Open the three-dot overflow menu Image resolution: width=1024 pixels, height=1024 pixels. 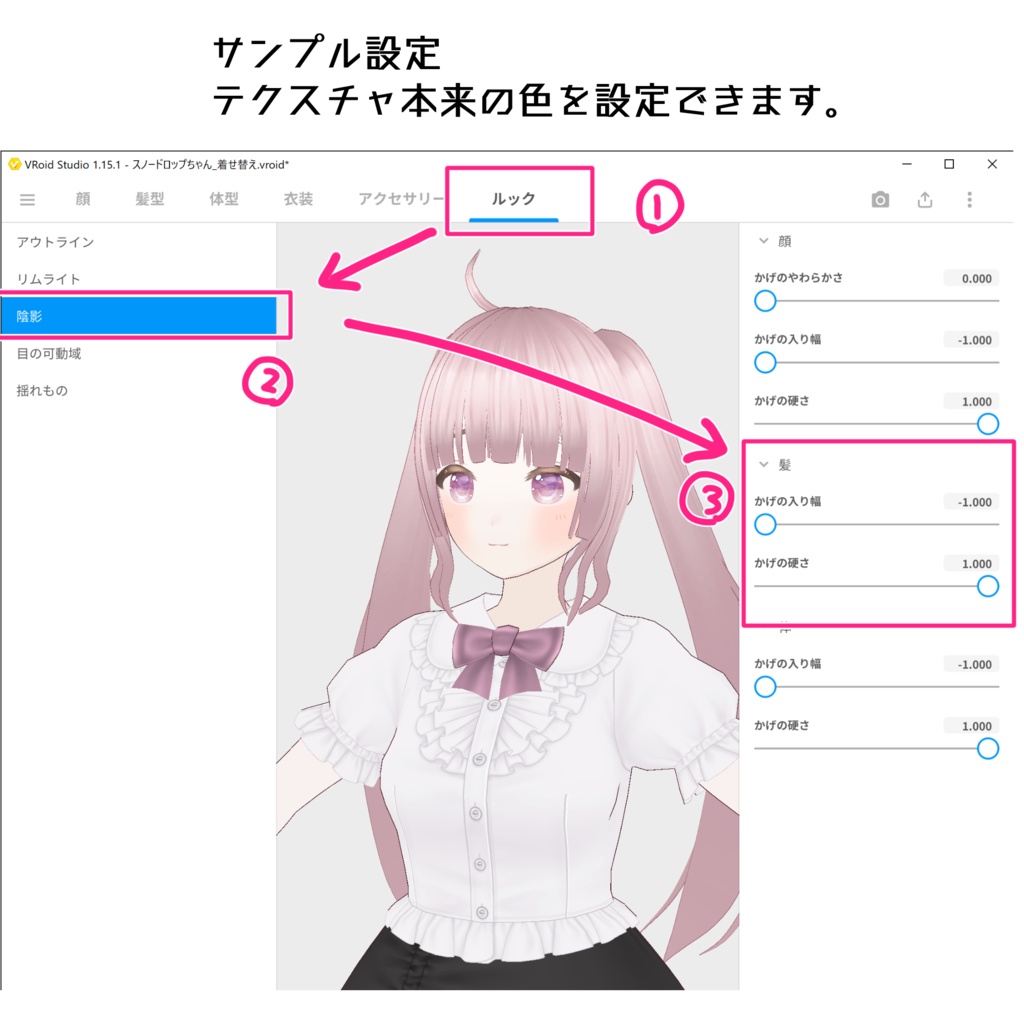click(x=968, y=199)
